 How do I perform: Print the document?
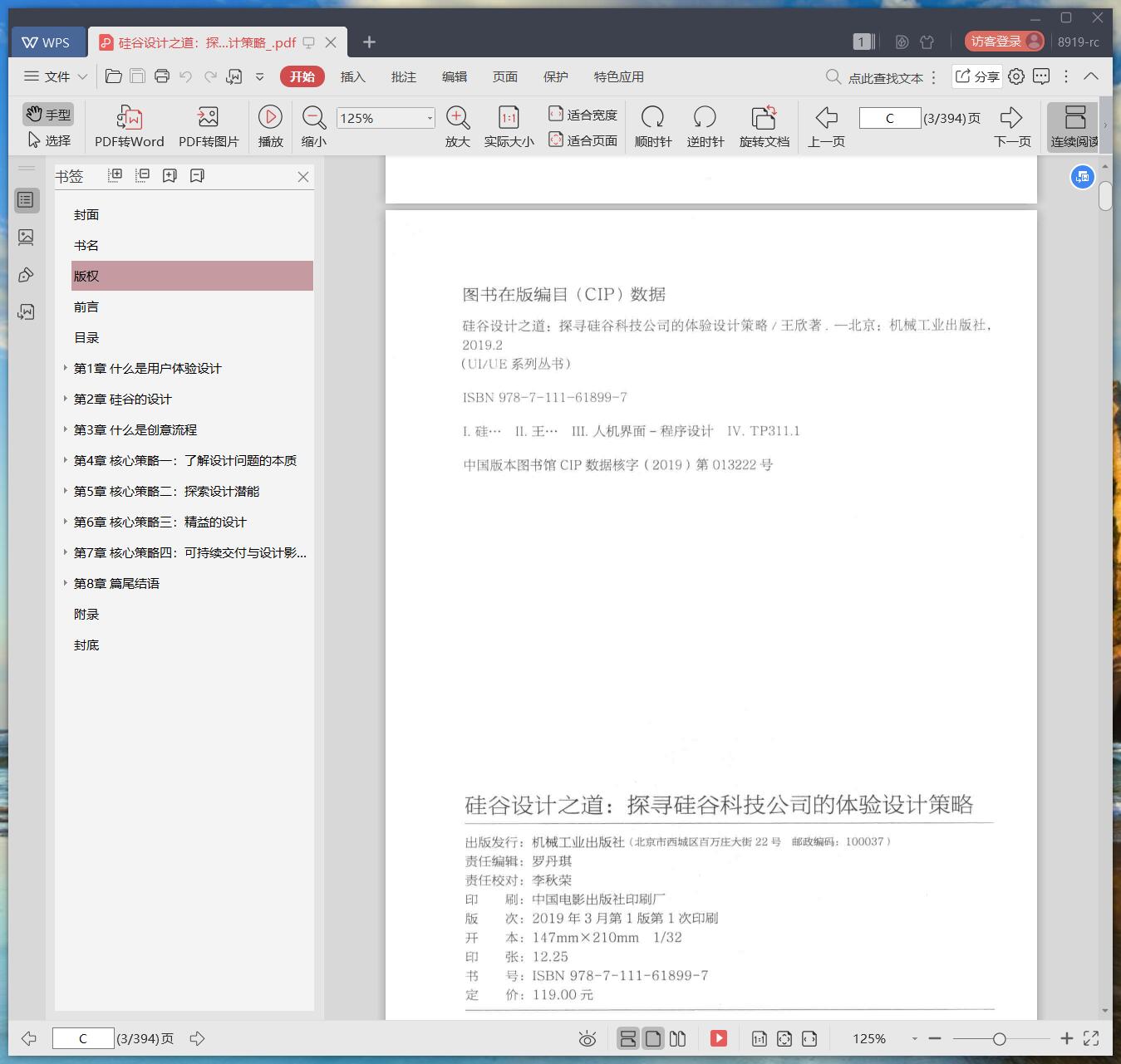[x=162, y=76]
